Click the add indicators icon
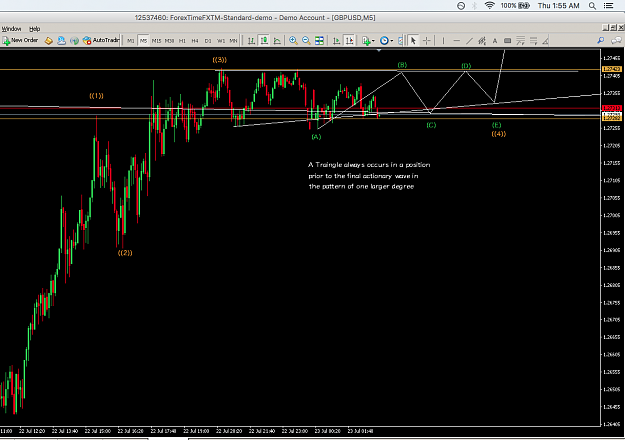This screenshot has height=440, width=625. [x=366, y=41]
